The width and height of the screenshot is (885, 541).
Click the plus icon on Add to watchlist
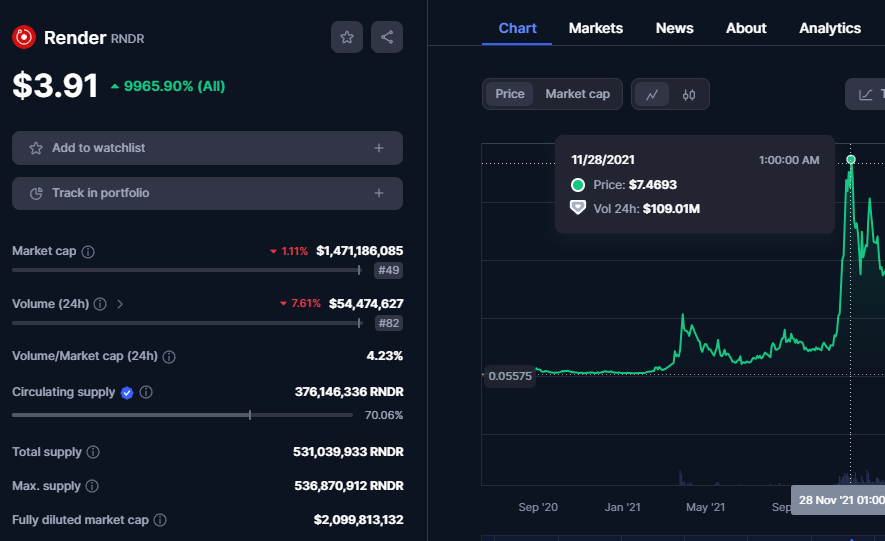[x=379, y=148]
